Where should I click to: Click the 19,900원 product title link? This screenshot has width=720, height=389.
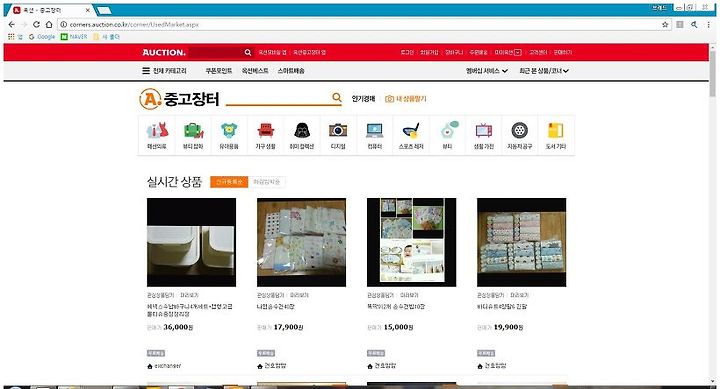(x=502, y=306)
